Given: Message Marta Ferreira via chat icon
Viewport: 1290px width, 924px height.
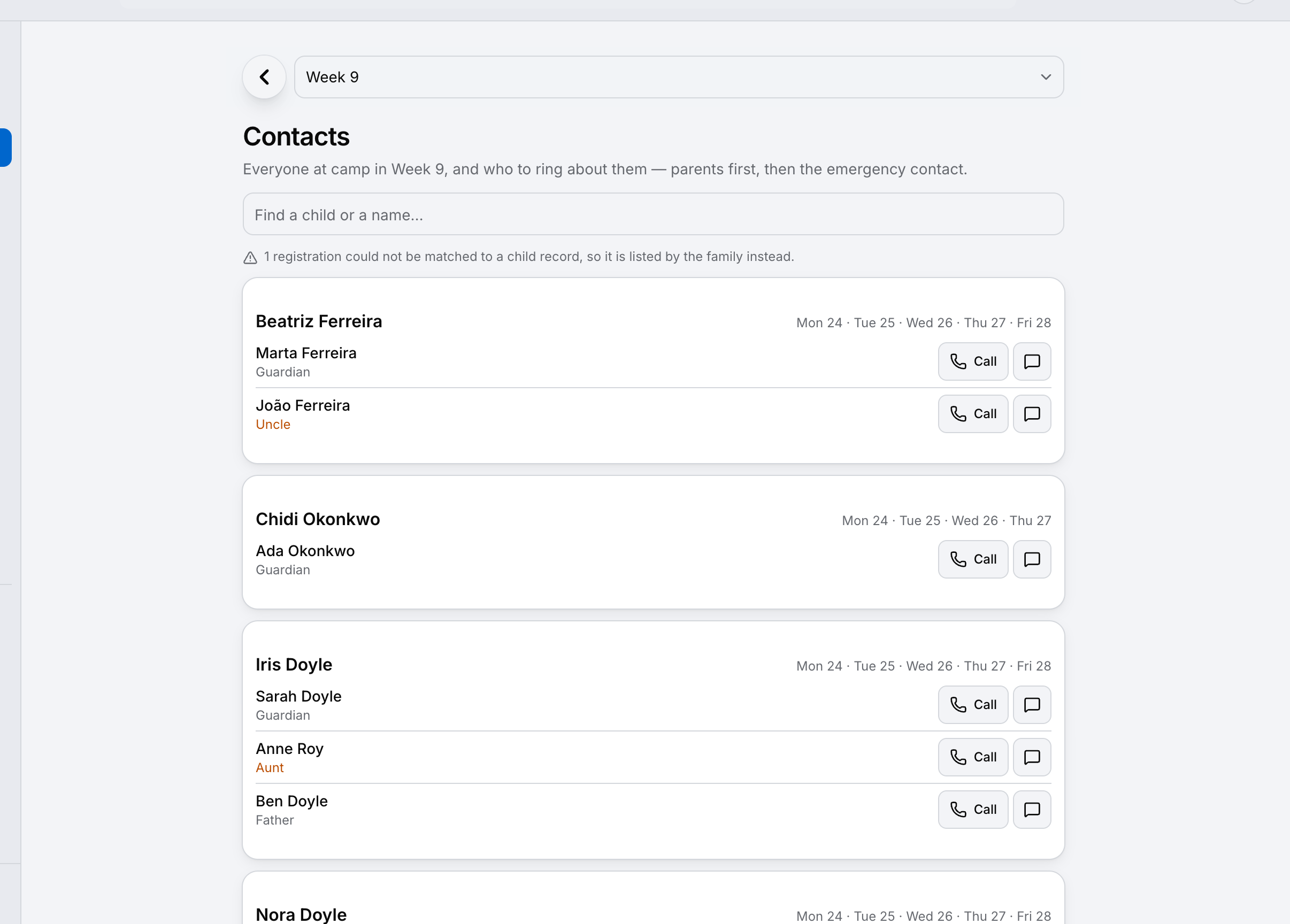Looking at the screenshot, I should tap(1032, 361).
